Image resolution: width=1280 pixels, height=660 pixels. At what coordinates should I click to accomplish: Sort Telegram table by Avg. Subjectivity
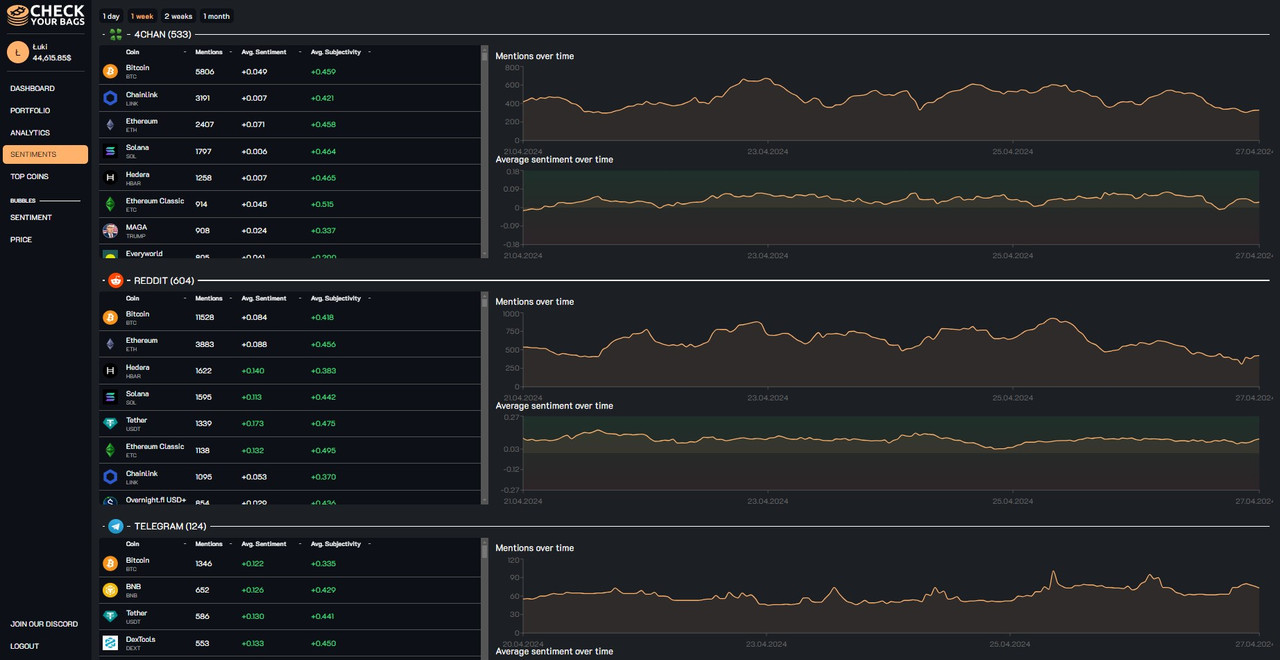click(336, 544)
